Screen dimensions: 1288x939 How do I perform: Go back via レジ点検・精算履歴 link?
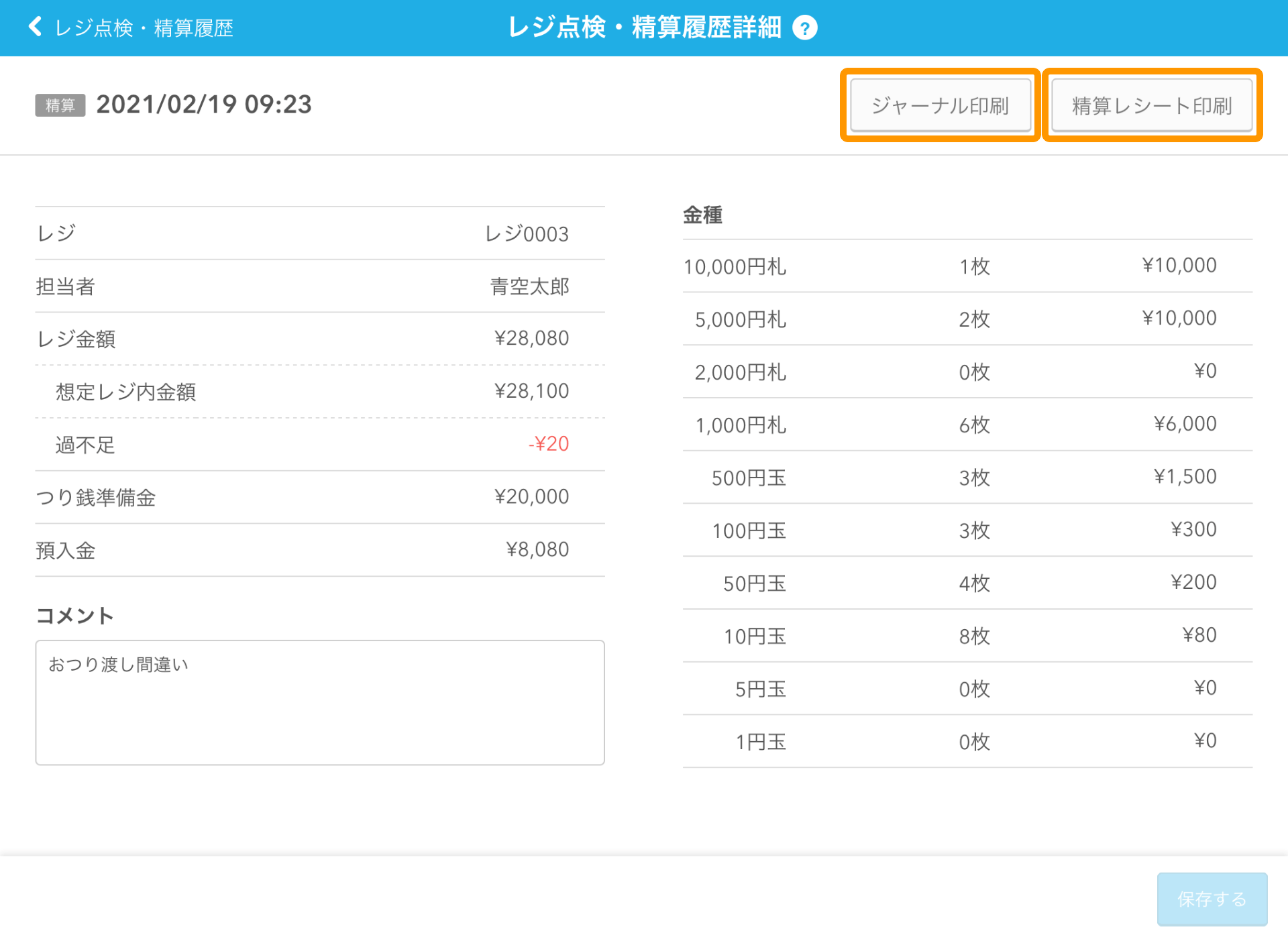point(144,28)
